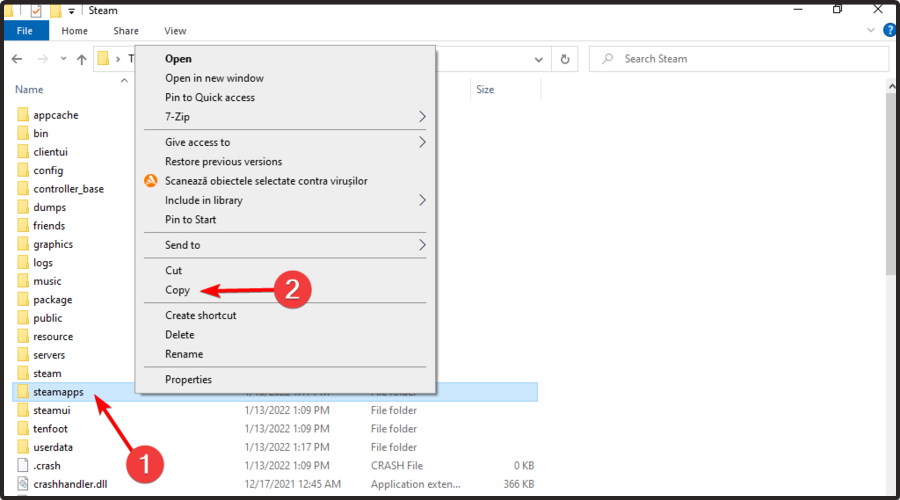The height and width of the screenshot is (500, 900).
Task: Open the File tab
Action: (25, 31)
